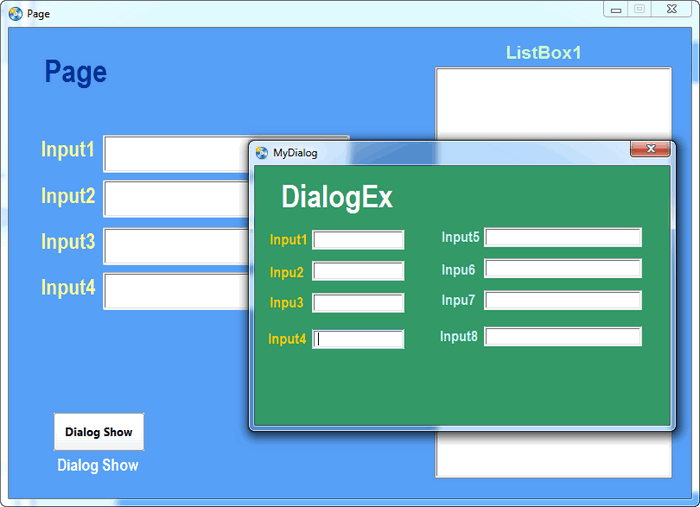The width and height of the screenshot is (700, 507).
Task: Focus the Input2 text box on the Page form
Action: (x=175, y=199)
